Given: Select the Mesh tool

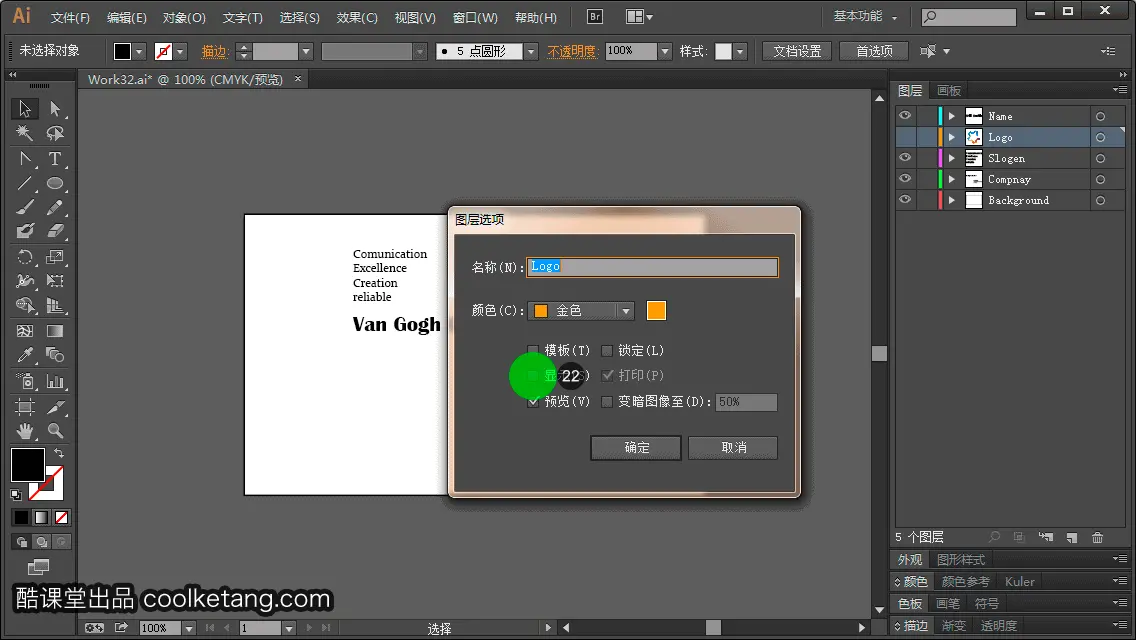Looking at the screenshot, I should (x=25, y=331).
